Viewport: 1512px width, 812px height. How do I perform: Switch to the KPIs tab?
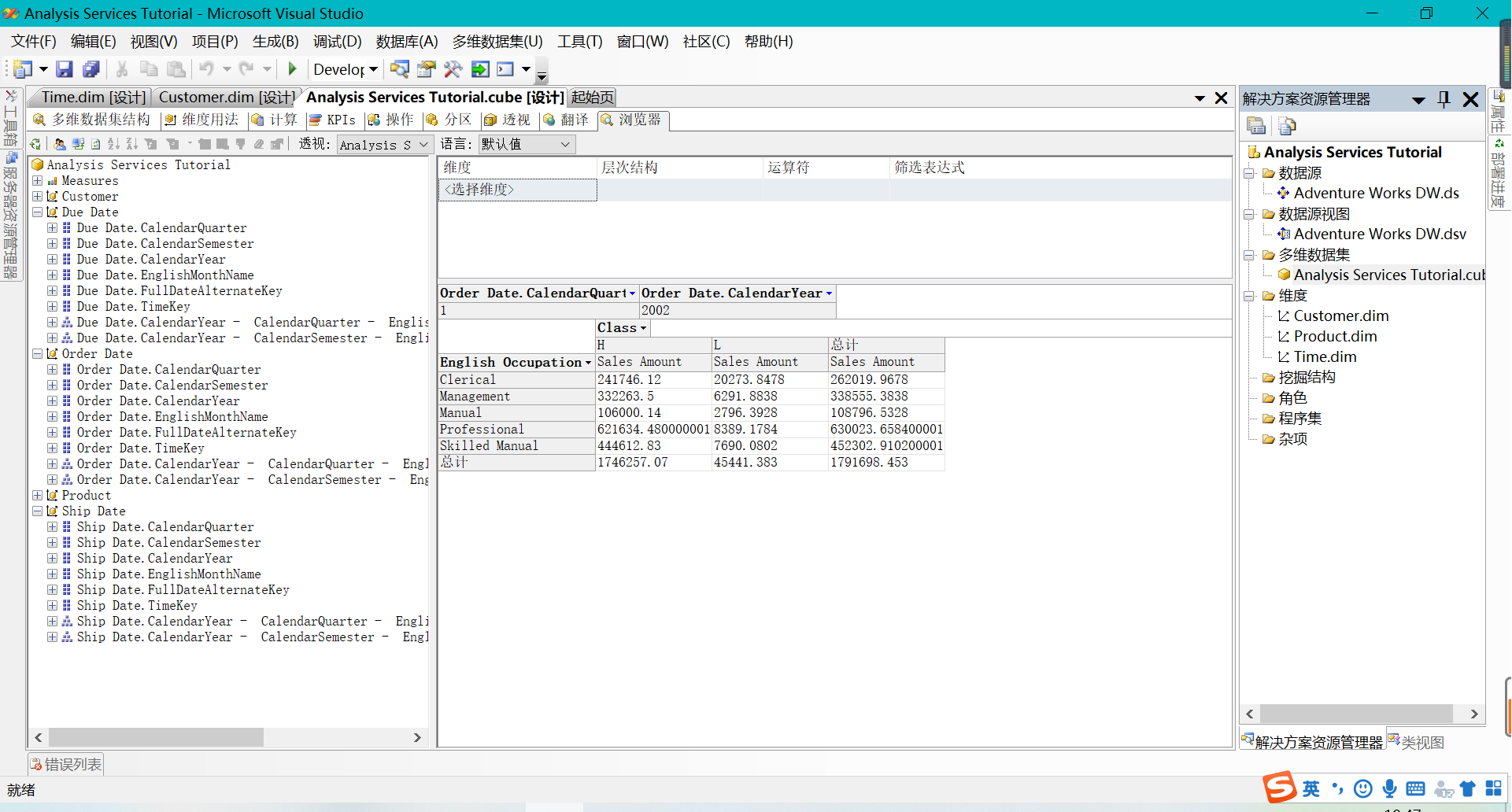[332, 120]
